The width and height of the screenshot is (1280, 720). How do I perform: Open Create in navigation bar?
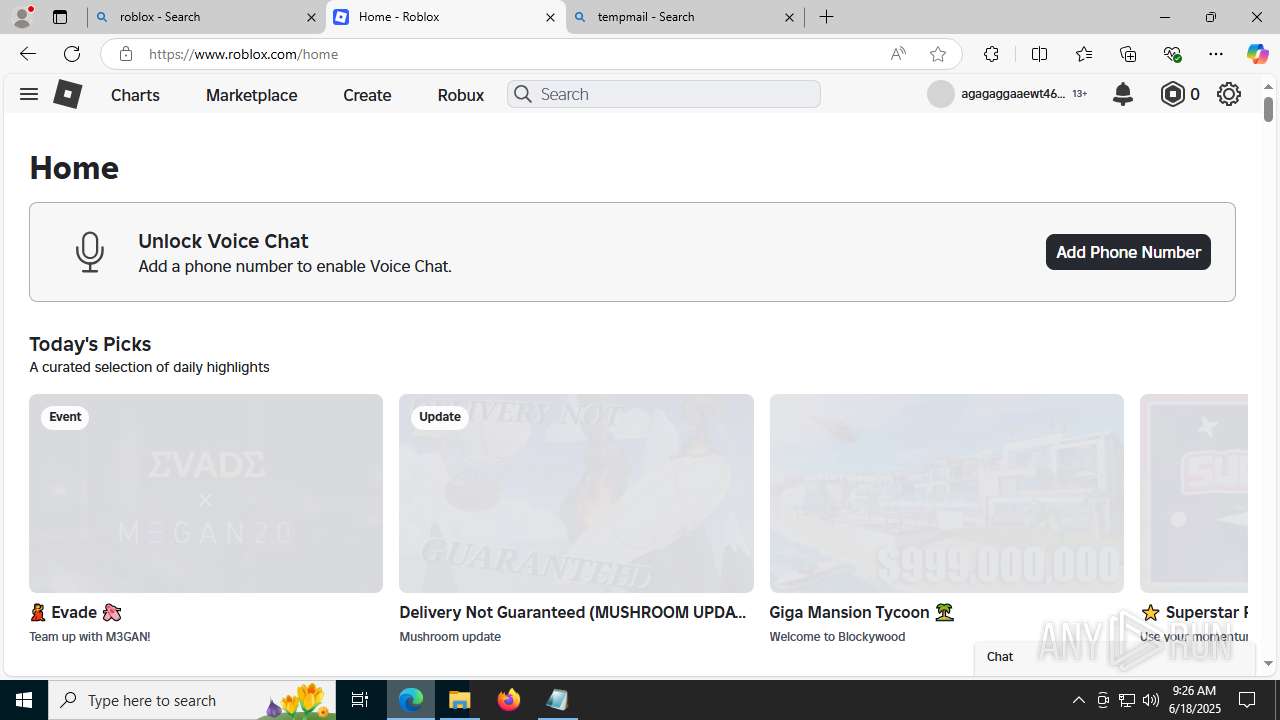pos(367,95)
